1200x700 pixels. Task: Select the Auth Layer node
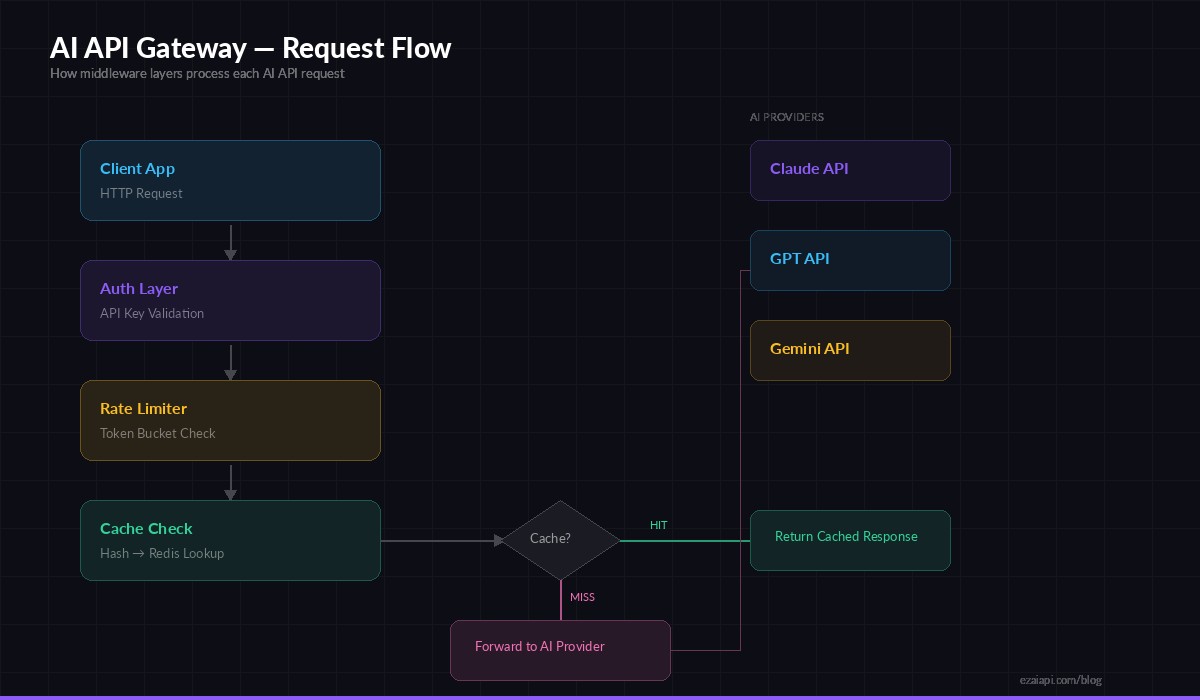(230, 300)
